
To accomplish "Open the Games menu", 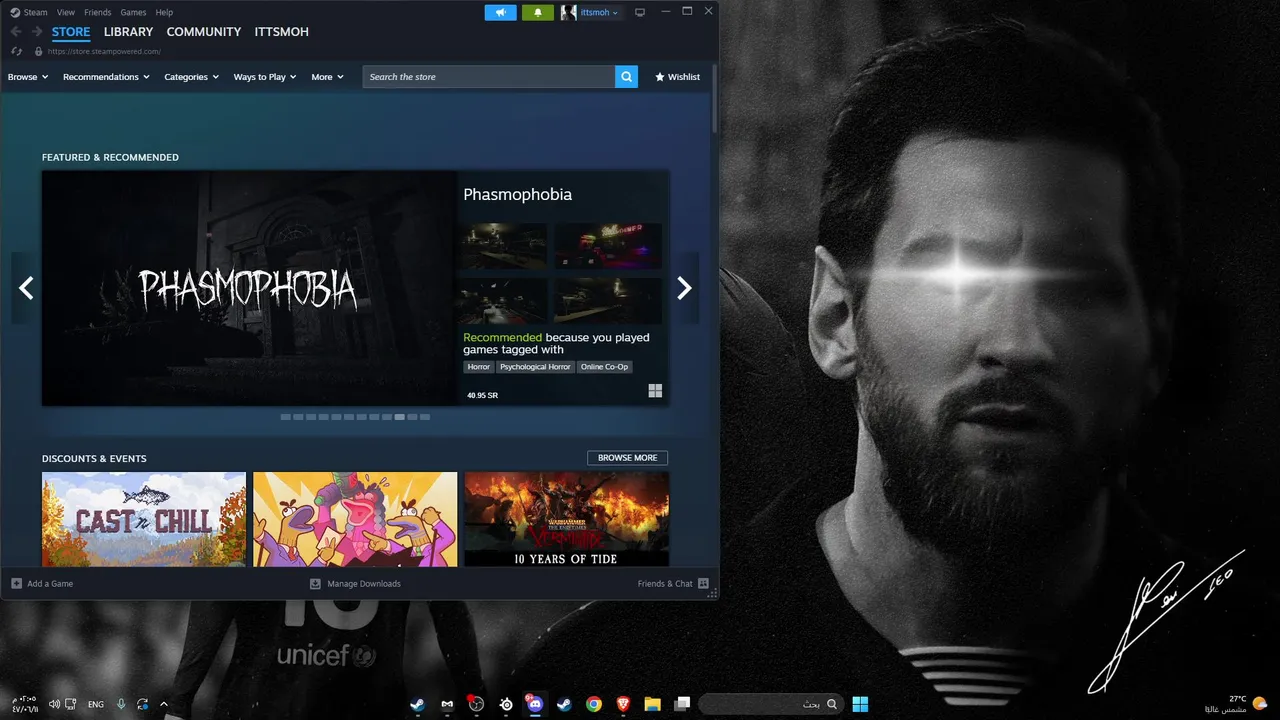I will pos(133,12).
